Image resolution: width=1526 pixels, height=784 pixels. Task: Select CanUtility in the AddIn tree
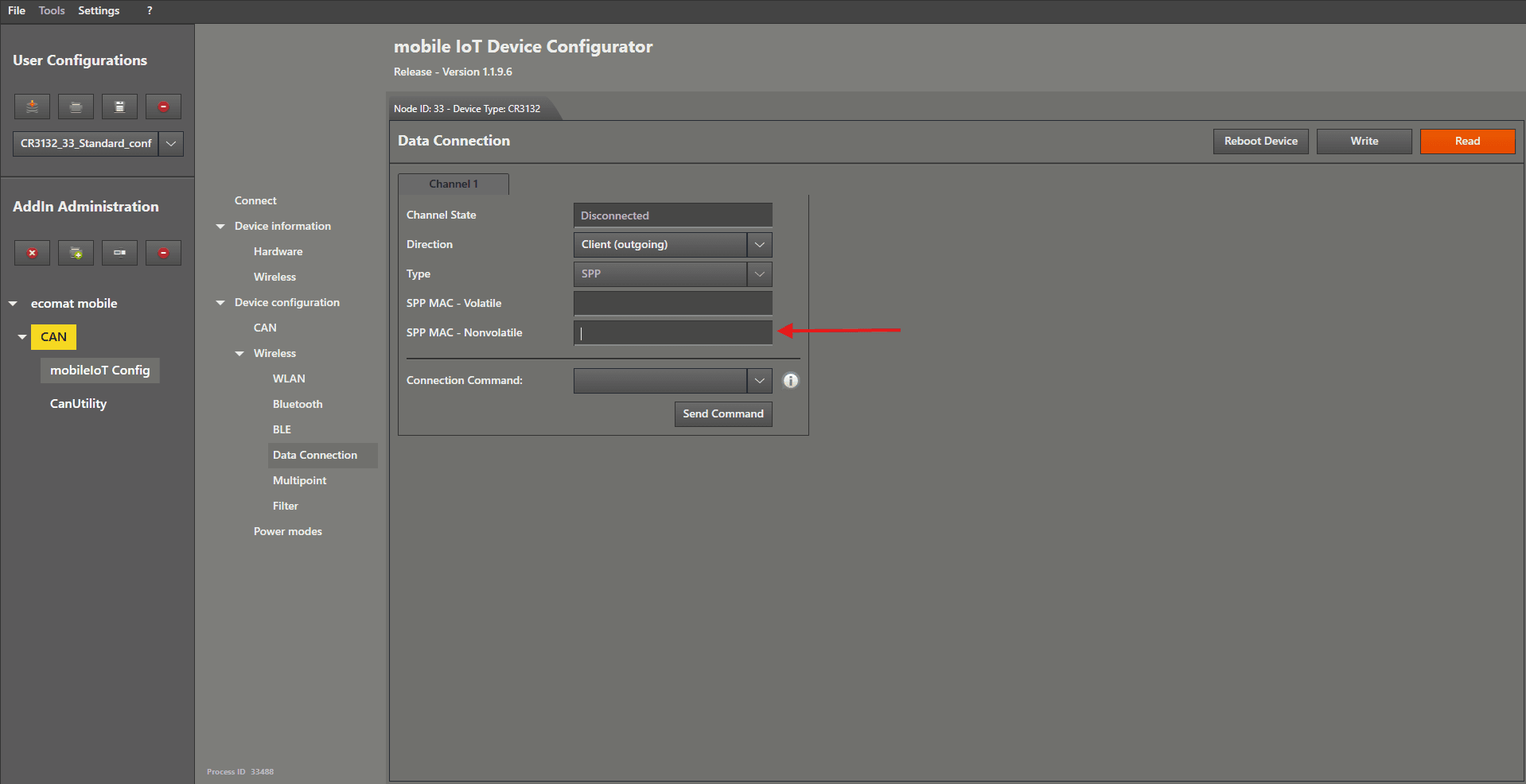click(x=78, y=404)
